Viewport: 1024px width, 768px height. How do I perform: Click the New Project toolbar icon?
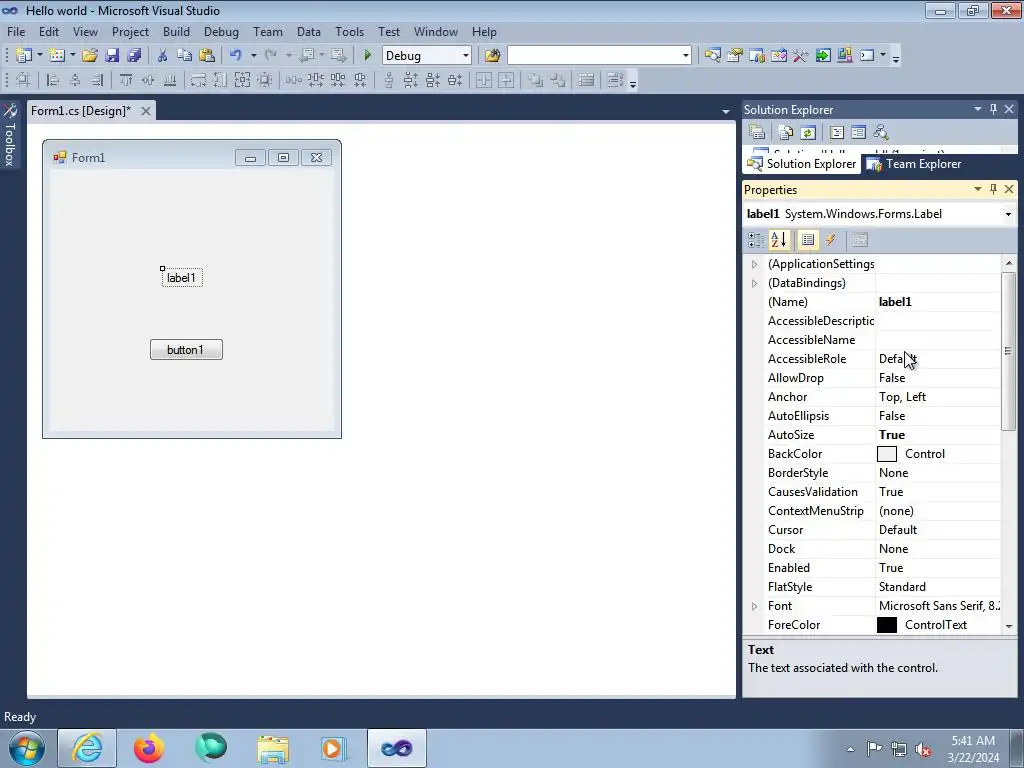[24, 56]
